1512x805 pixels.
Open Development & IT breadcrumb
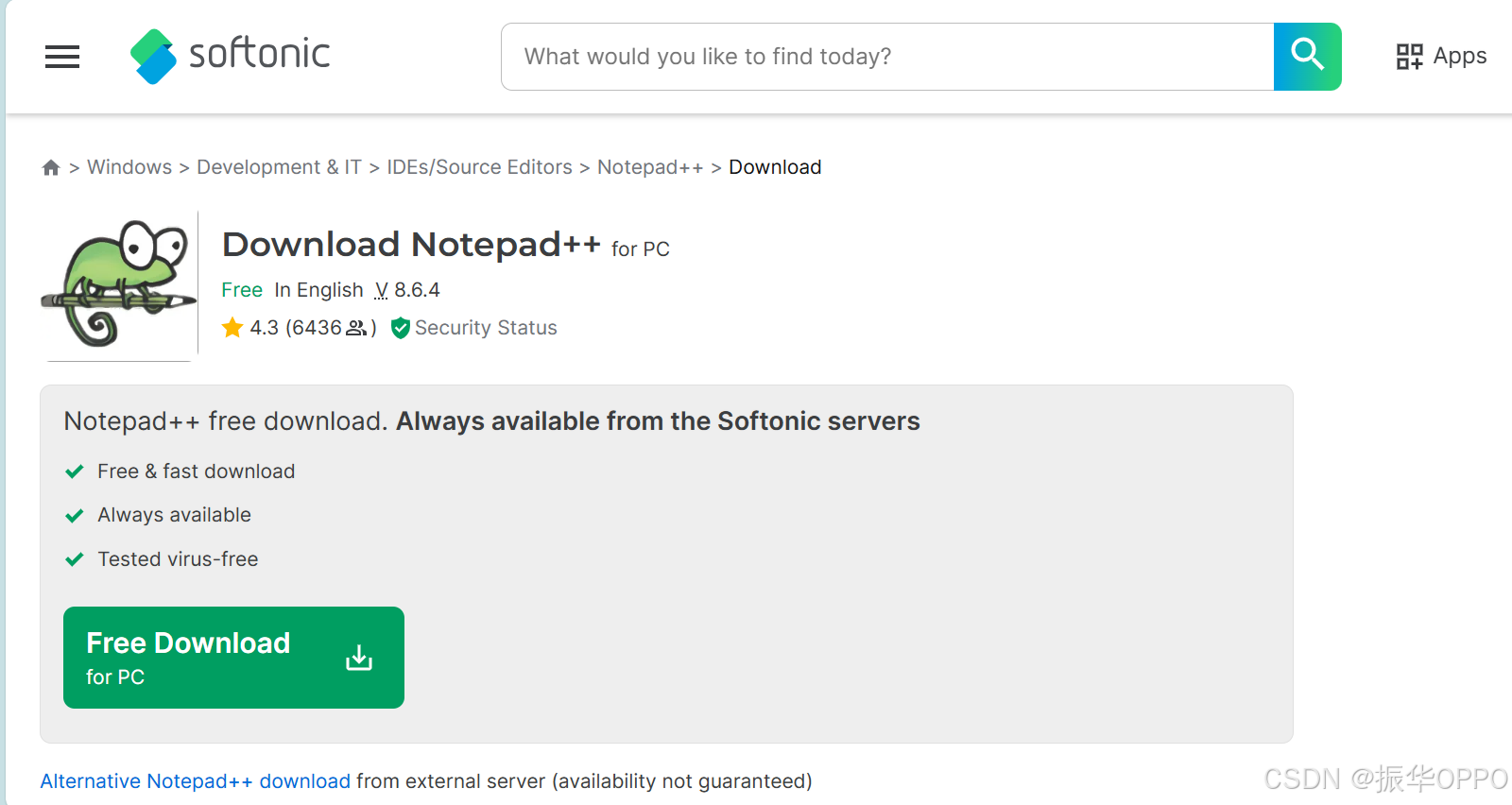pos(279,167)
